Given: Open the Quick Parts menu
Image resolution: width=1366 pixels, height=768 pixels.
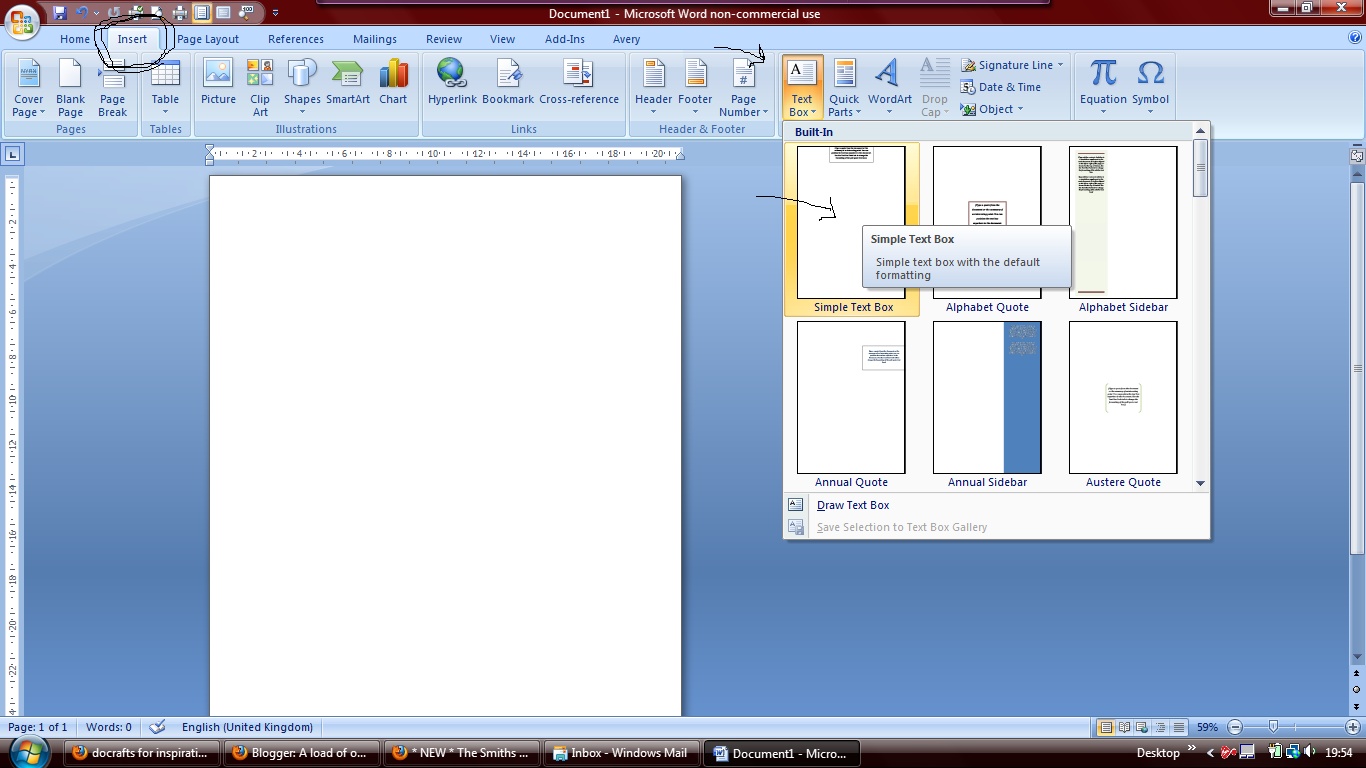Looking at the screenshot, I should tap(844, 88).
